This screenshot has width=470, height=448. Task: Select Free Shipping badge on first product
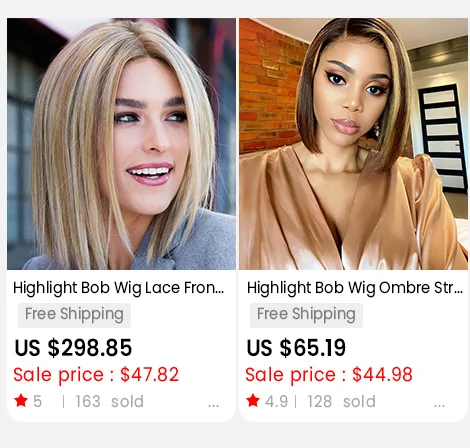coord(74,315)
